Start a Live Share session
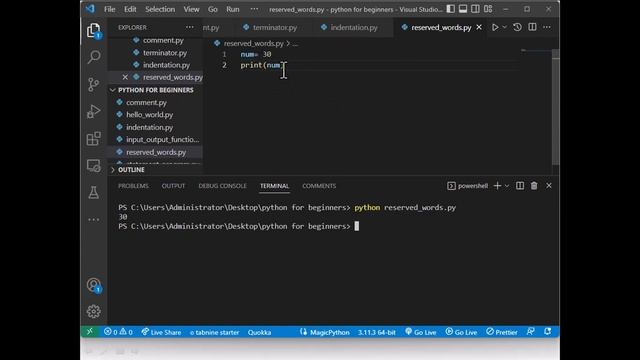Viewport: 640px width, 360px height. pos(161,332)
